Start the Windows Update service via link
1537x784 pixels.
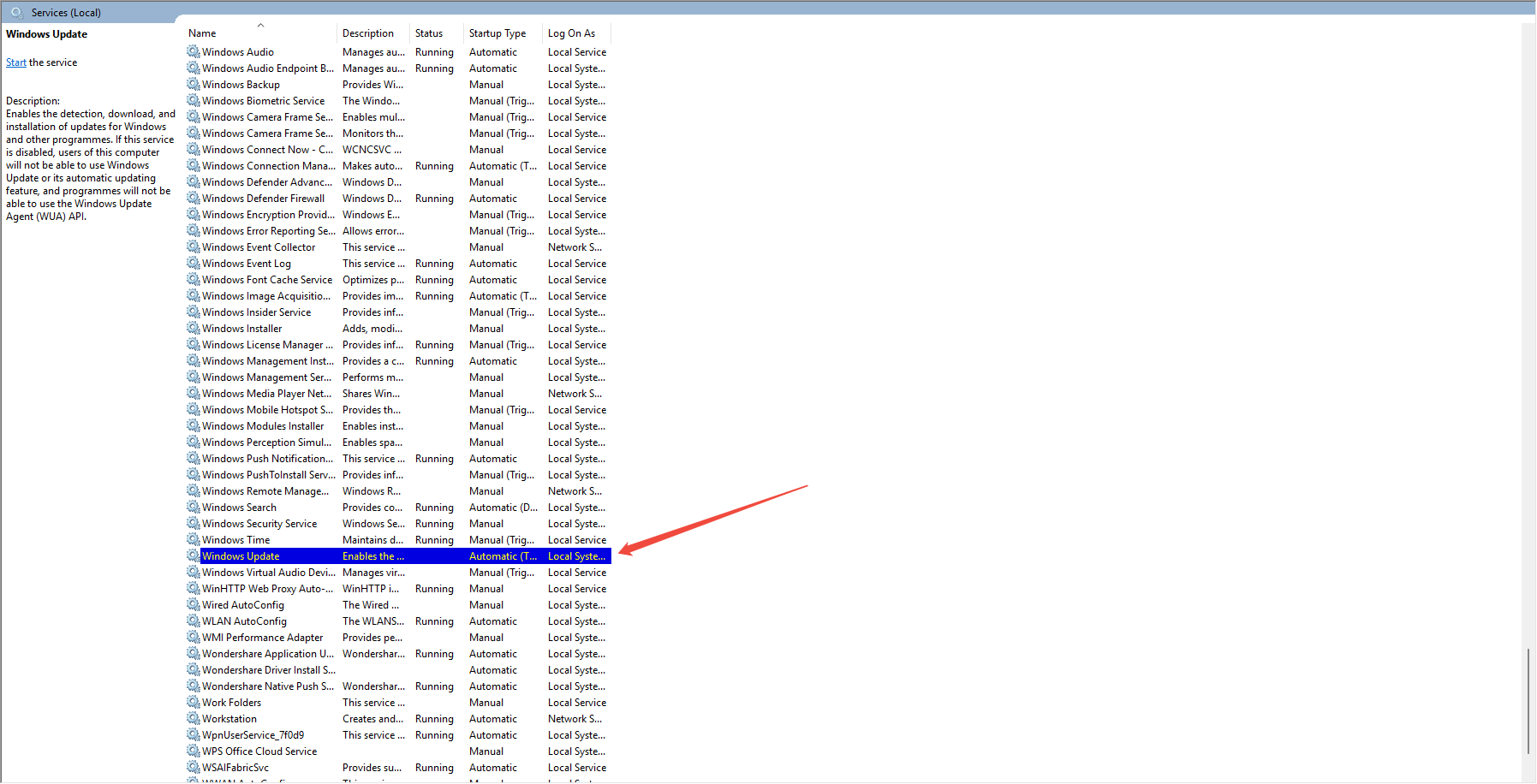pyautogui.click(x=15, y=62)
